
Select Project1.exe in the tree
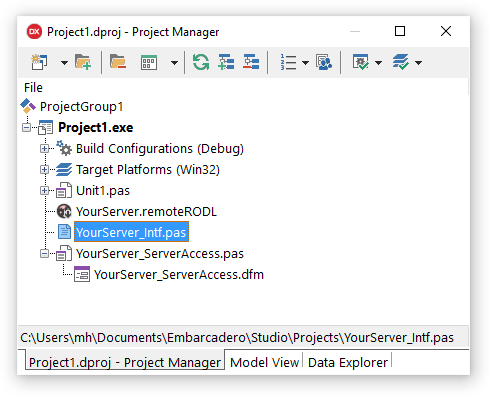[96, 128]
